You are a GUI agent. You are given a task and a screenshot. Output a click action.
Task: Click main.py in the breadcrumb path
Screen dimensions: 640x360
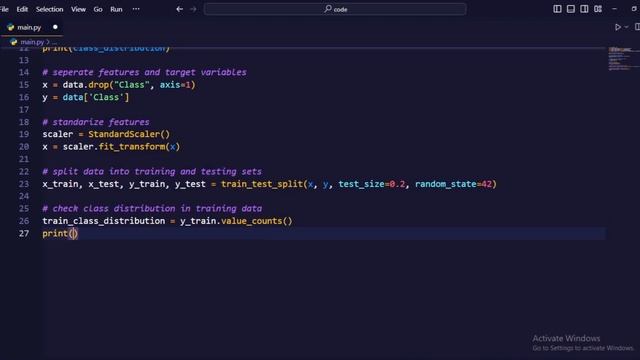(32, 42)
